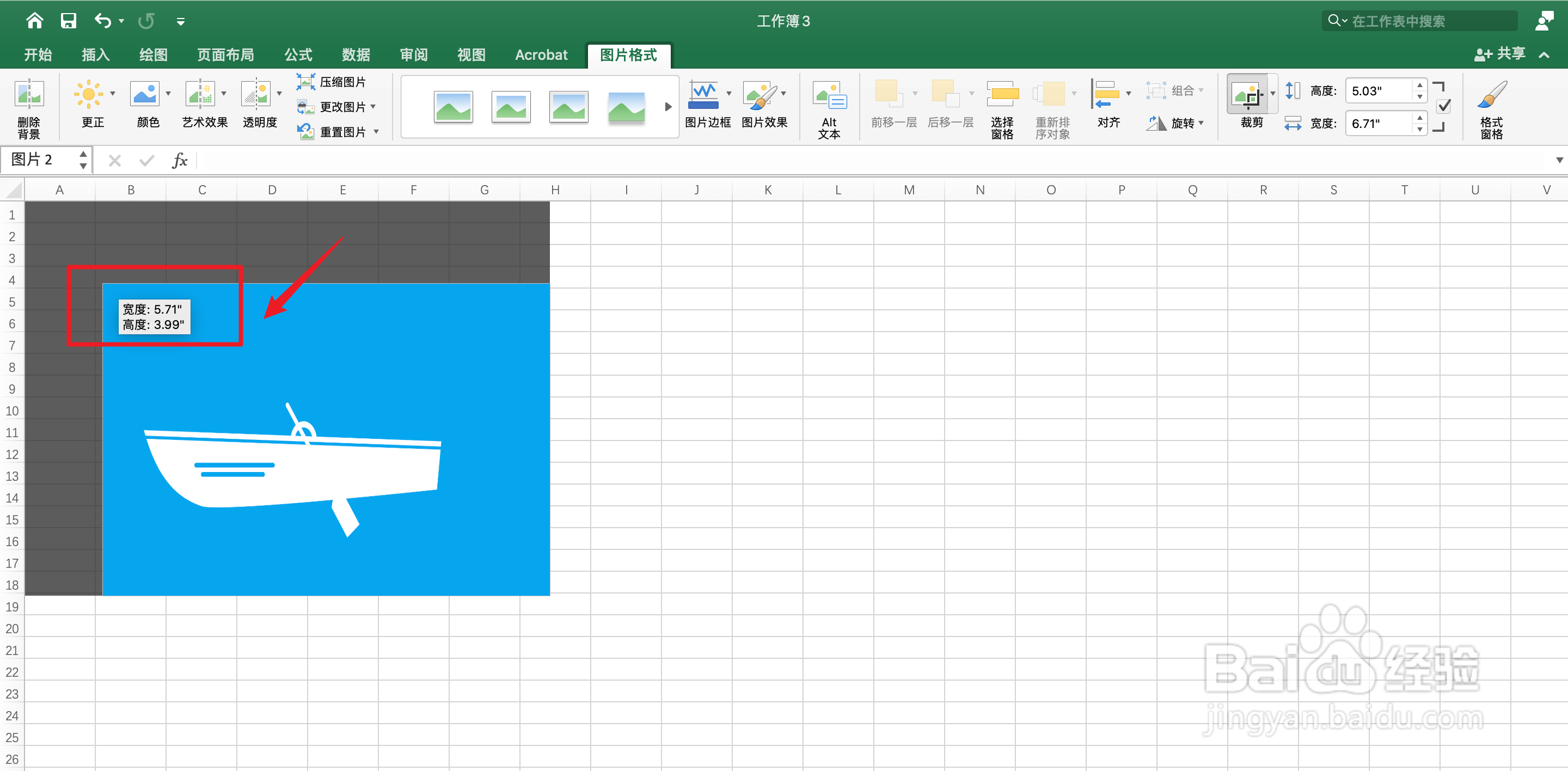
Task: Toggle the lock aspect ratio checkbox
Action: coord(1444,107)
